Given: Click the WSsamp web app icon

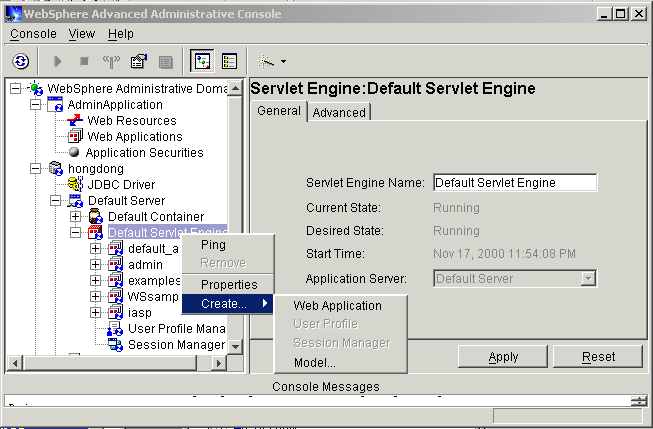Looking at the screenshot, I should coord(115,296).
